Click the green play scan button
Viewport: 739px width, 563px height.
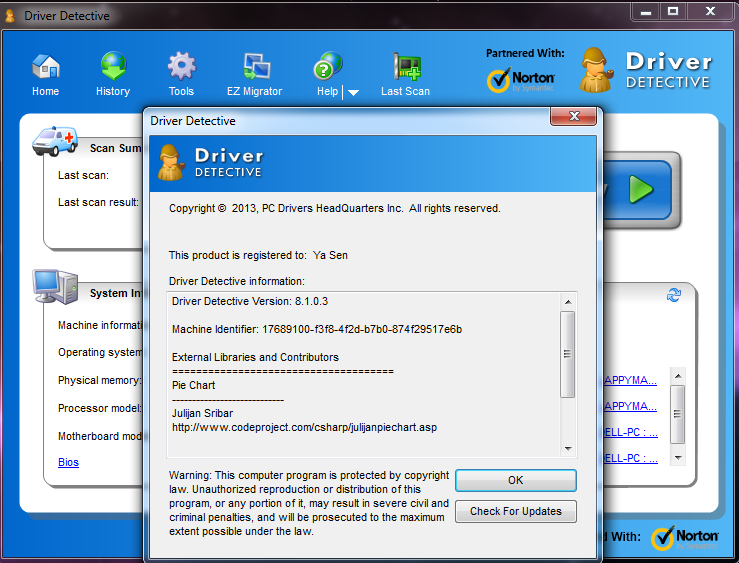641,189
